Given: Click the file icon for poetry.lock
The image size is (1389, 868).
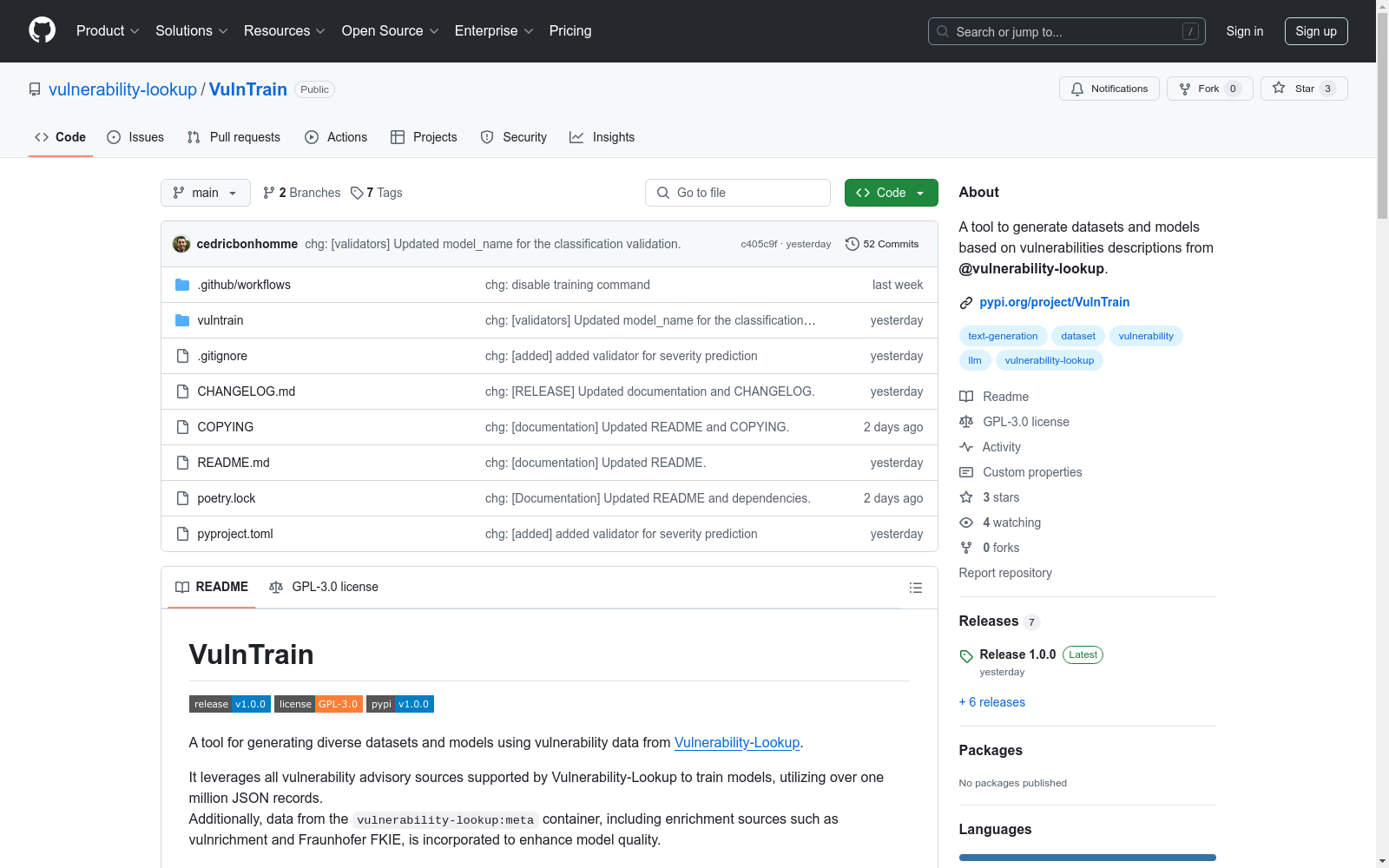Looking at the screenshot, I should 182,498.
